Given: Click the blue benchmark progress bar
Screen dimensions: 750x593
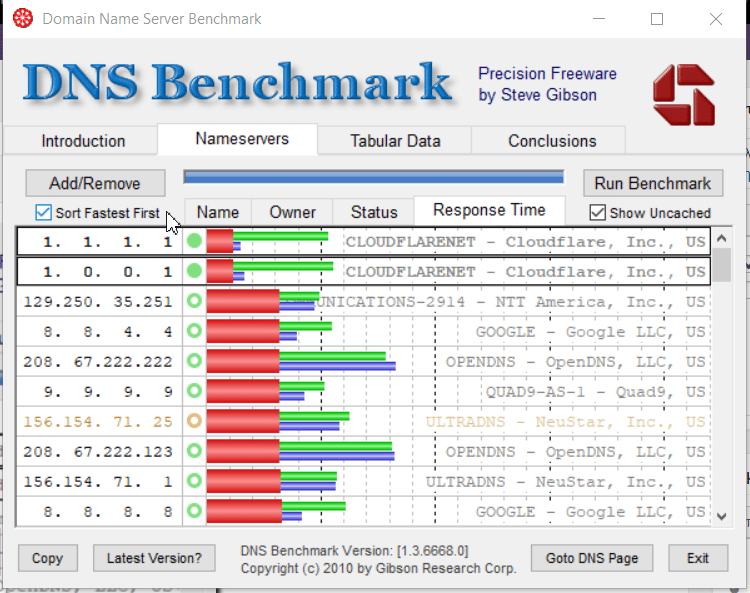Looking at the screenshot, I should click(x=374, y=177).
